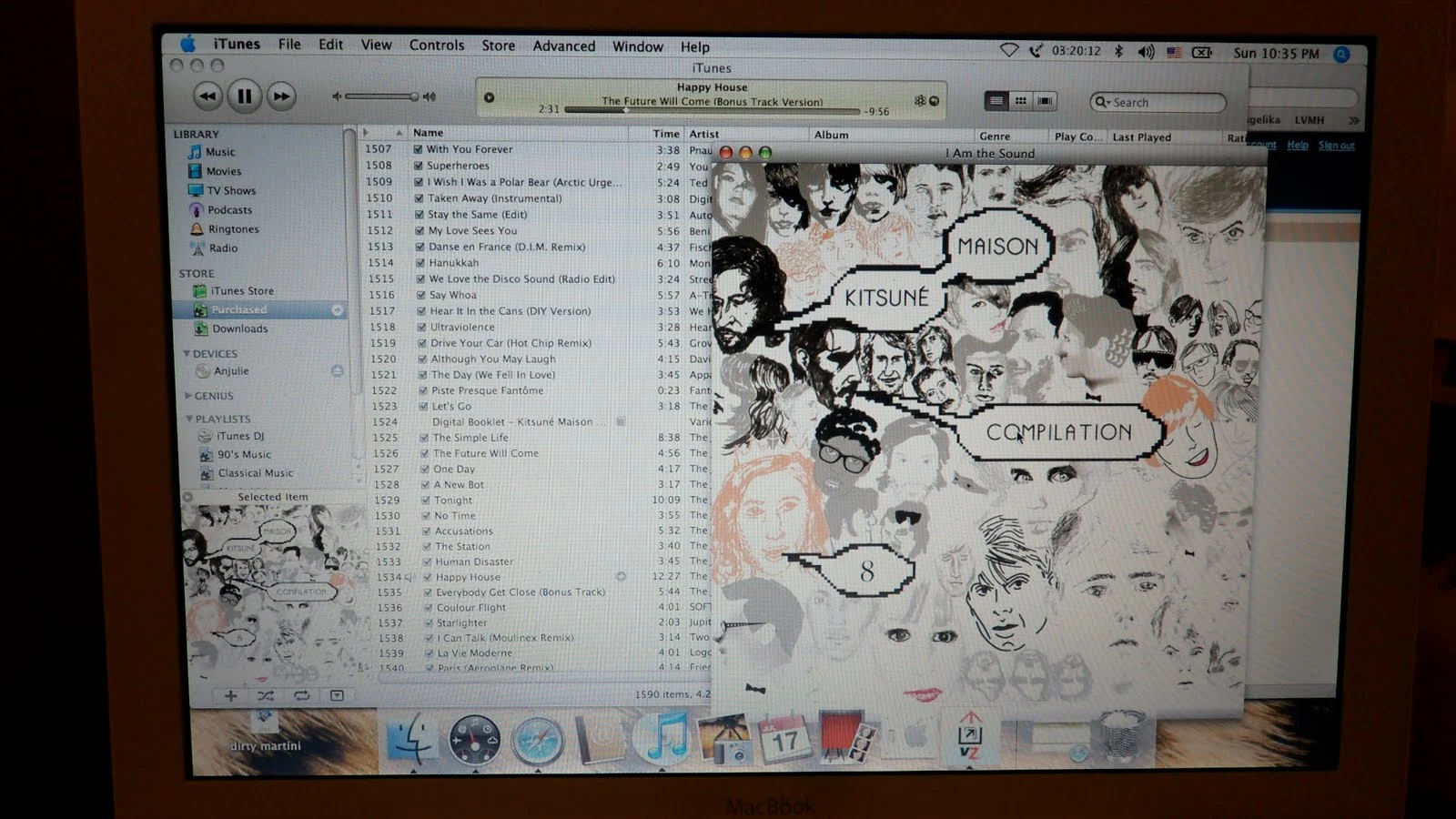The image size is (1456, 819).
Task: Open the Trash in the Dock
Action: 1121,737
